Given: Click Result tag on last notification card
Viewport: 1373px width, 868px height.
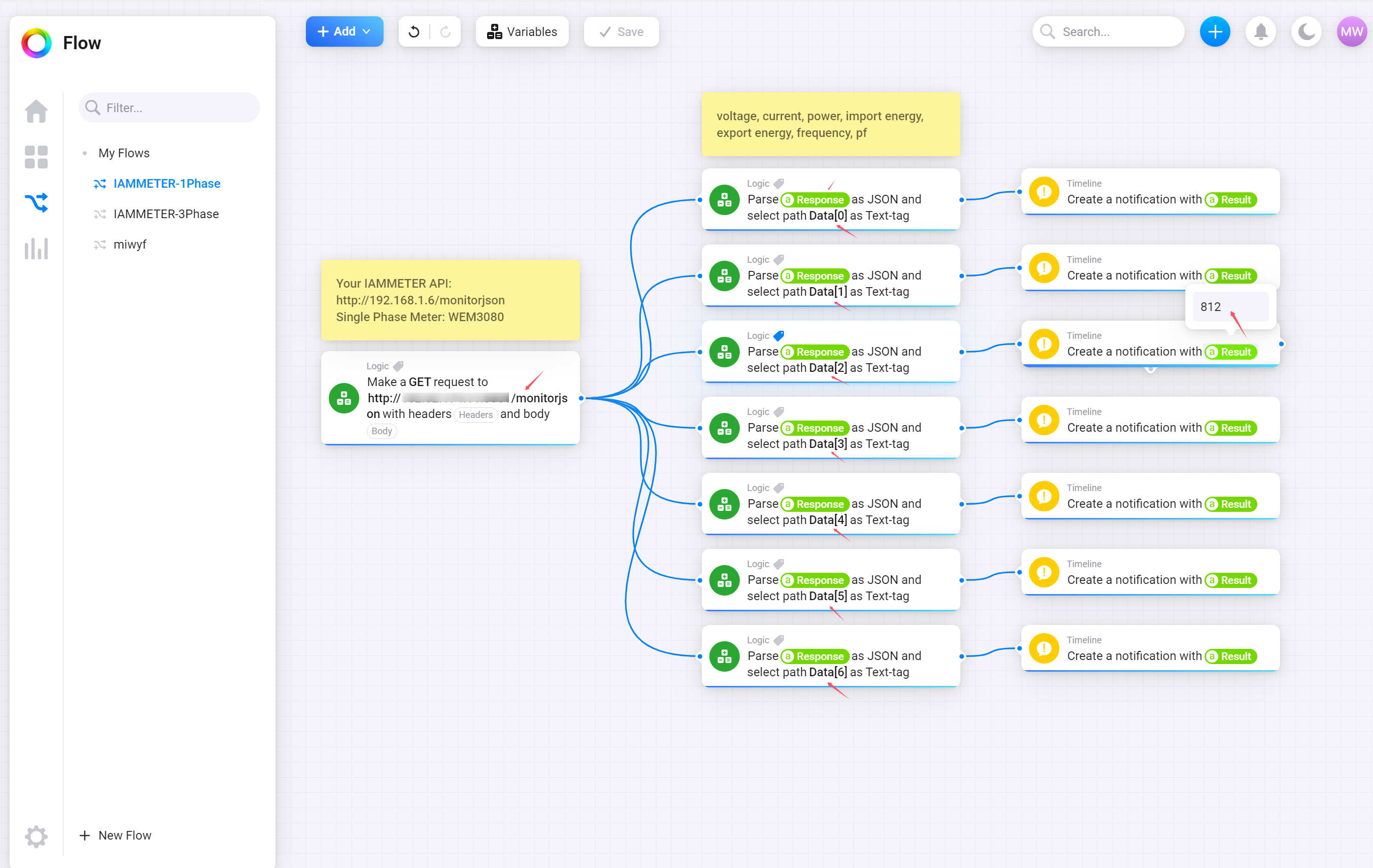Looking at the screenshot, I should (x=1230, y=656).
